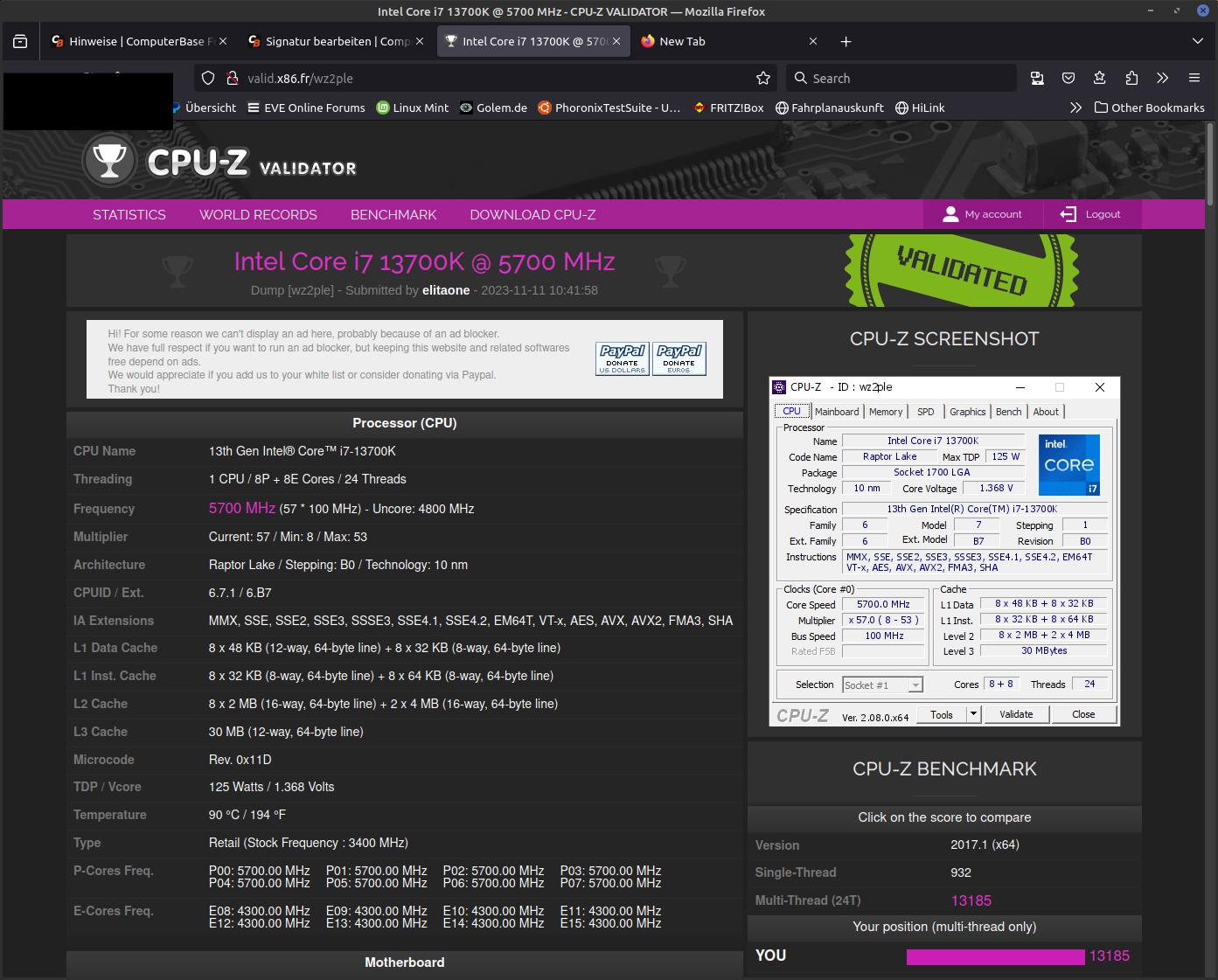This screenshot has height=980, width=1218.
Task: Click PayPal Donate US Dollars button
Action: [623, 358]
